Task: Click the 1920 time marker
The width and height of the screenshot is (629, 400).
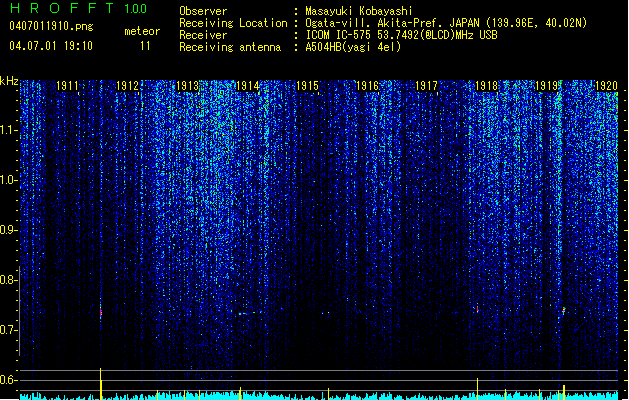Action: point(606,86)
